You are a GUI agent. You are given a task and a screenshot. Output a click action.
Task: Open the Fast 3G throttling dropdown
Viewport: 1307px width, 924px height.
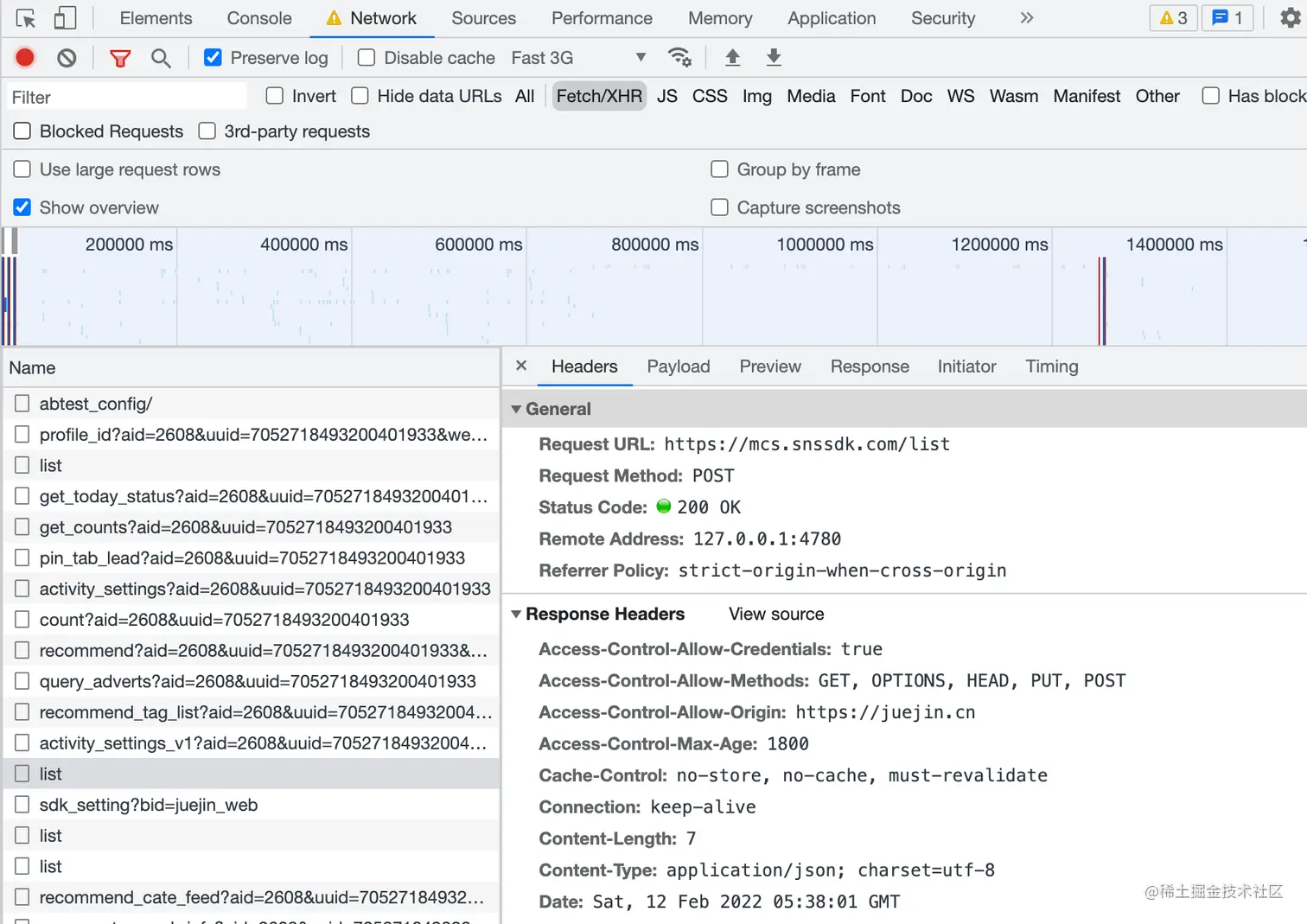click(x=578, y=58)
